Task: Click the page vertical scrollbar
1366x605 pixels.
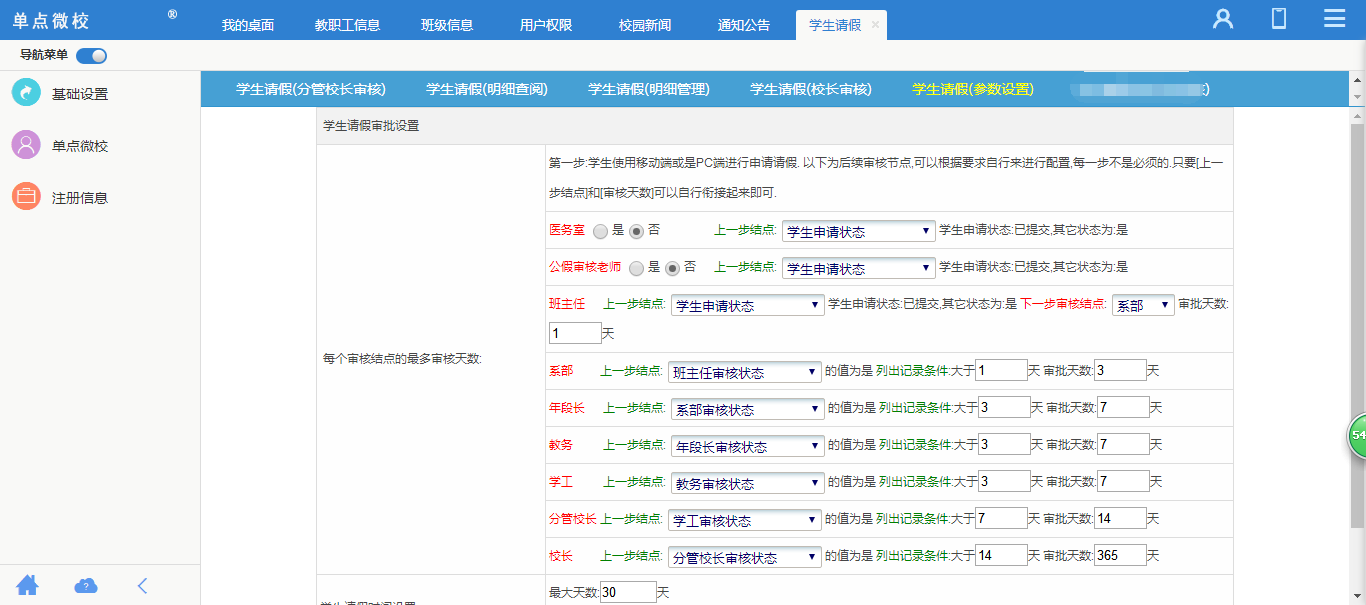Action: click(1357, 325)
